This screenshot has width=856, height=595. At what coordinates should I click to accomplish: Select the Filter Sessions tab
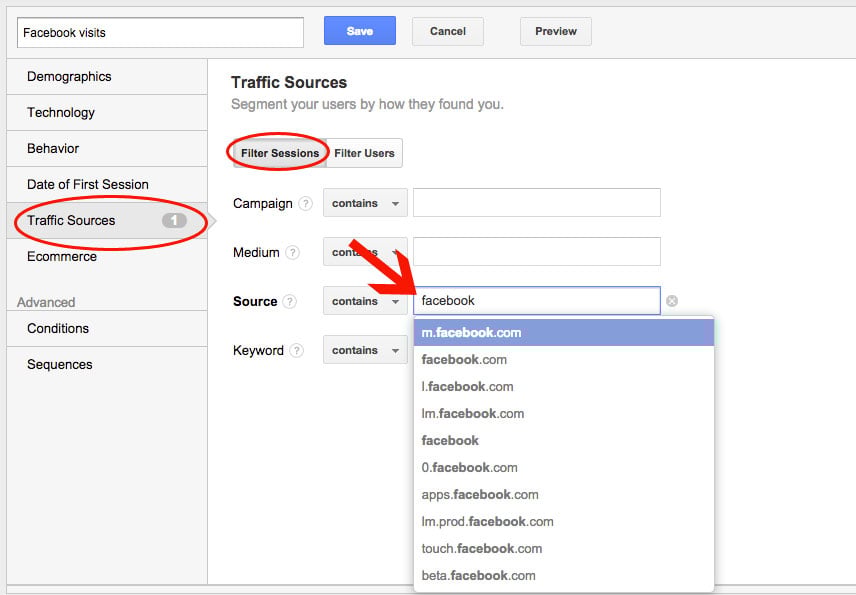coord(278,152)
